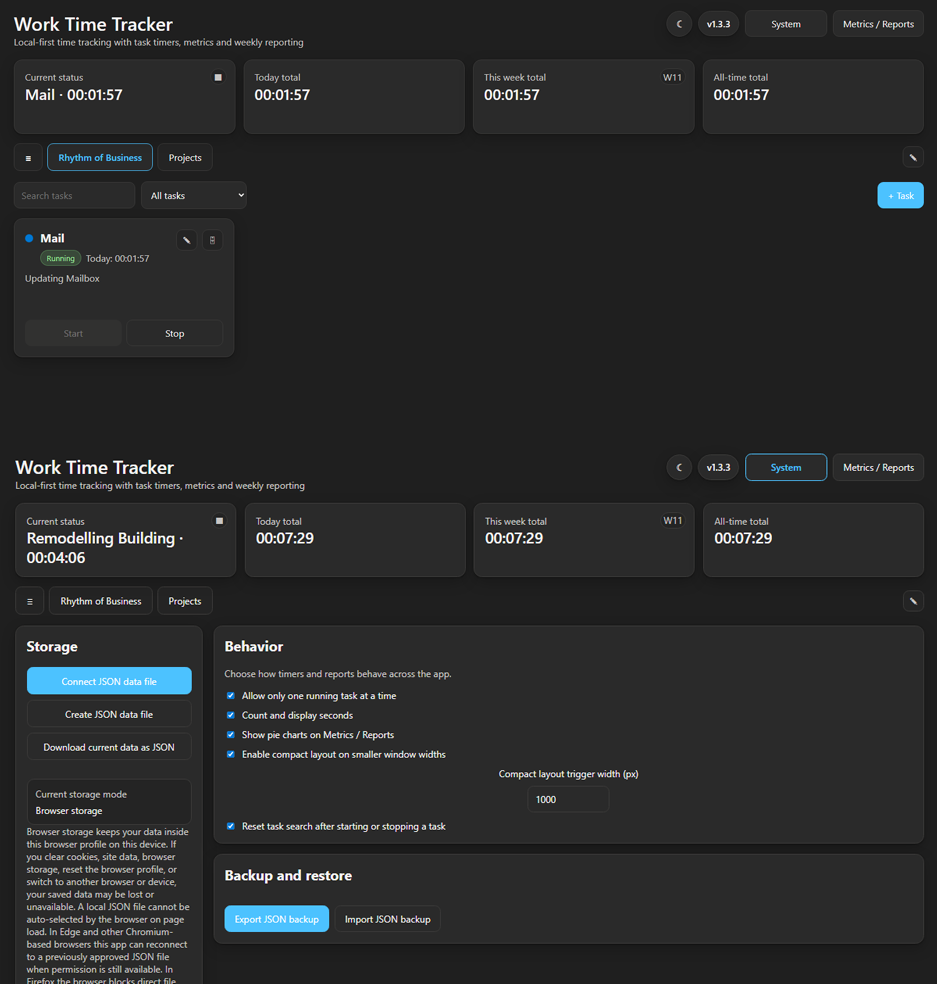
Task: Toggle theme moon icon beside the highlighted System button
Action: point(679,467)
